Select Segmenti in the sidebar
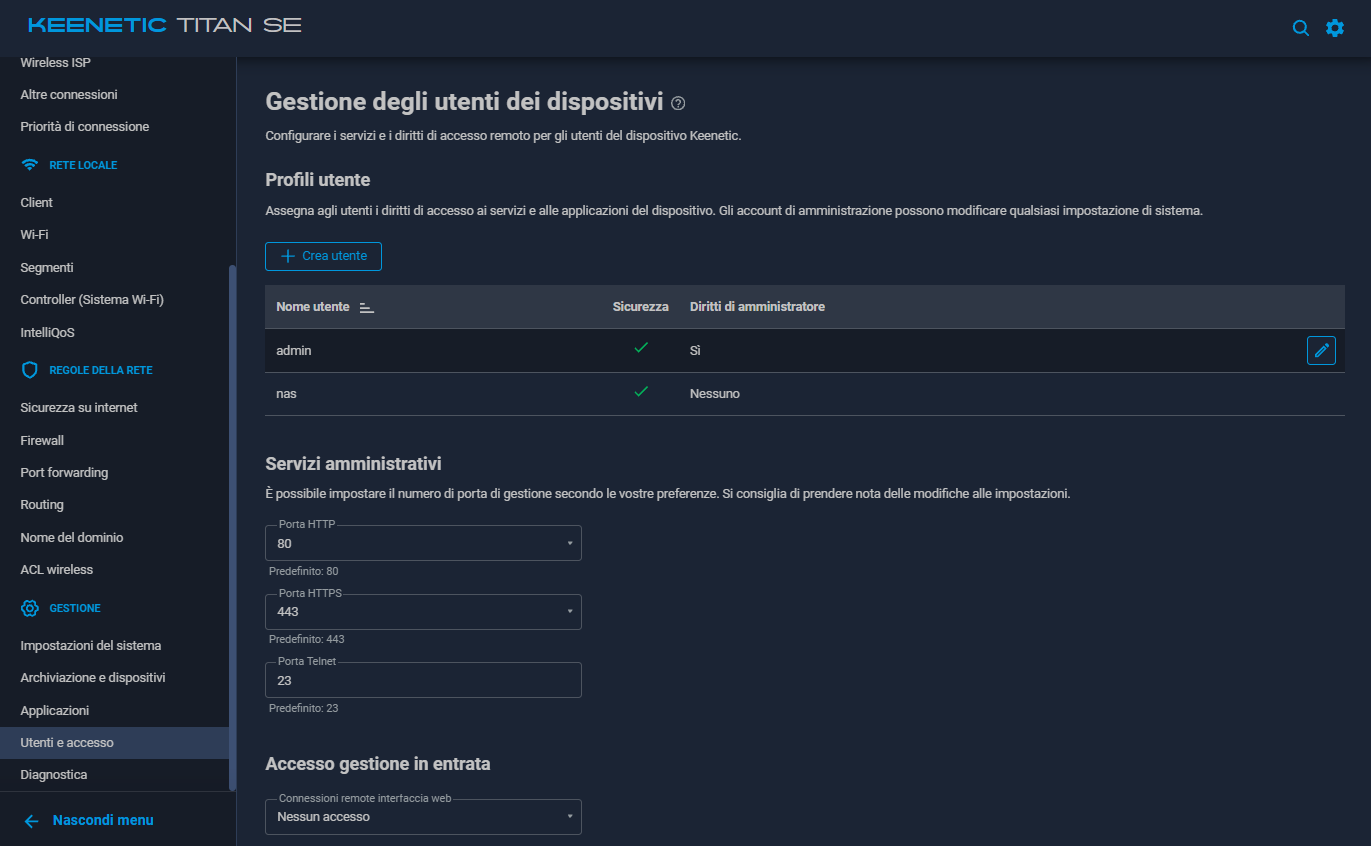This screenshot has height=846, width=1371. (x=47, y=268)
